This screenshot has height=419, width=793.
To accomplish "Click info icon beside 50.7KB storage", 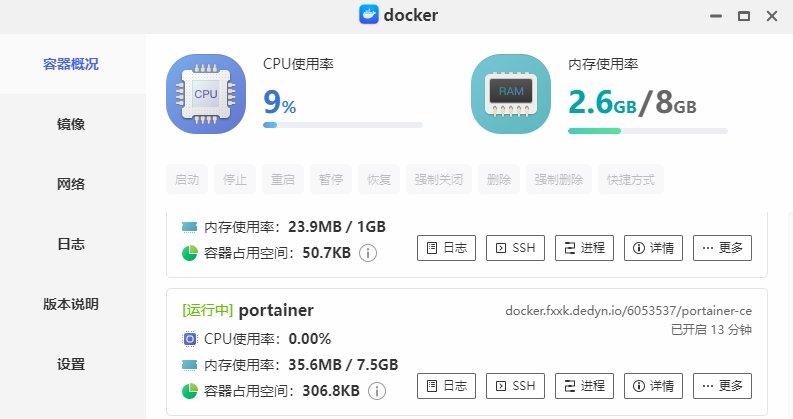I will tap(368, 253).
